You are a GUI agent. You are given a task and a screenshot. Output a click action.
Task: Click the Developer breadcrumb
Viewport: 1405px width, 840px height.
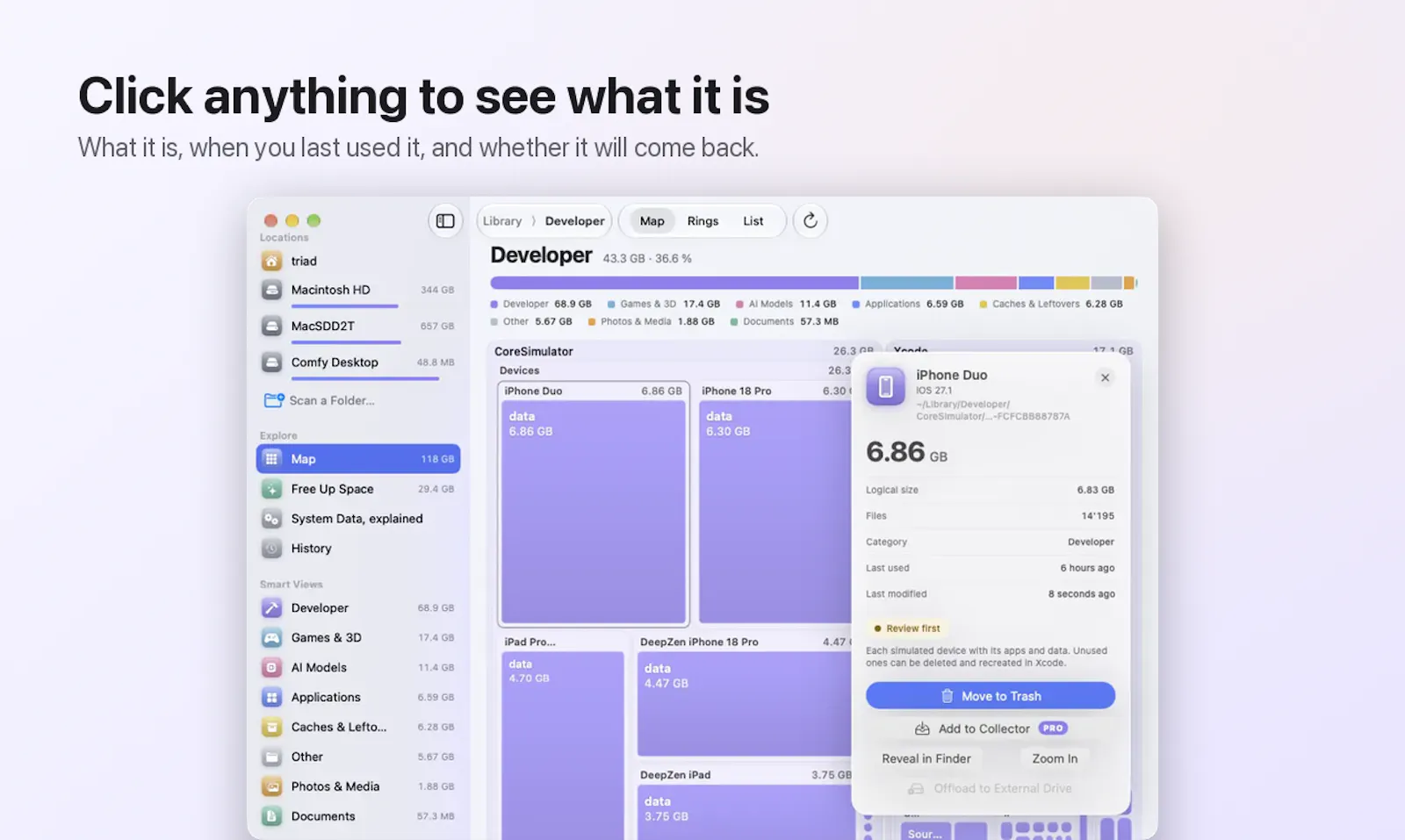pos(574,221)
